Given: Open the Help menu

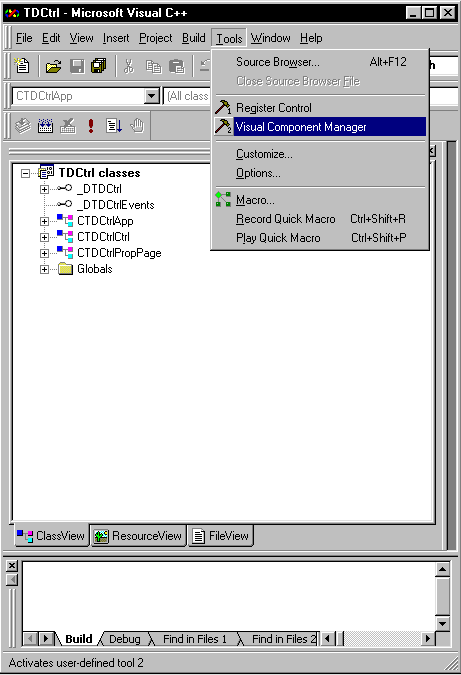Looking at the screenshot, I should point(311,38).
